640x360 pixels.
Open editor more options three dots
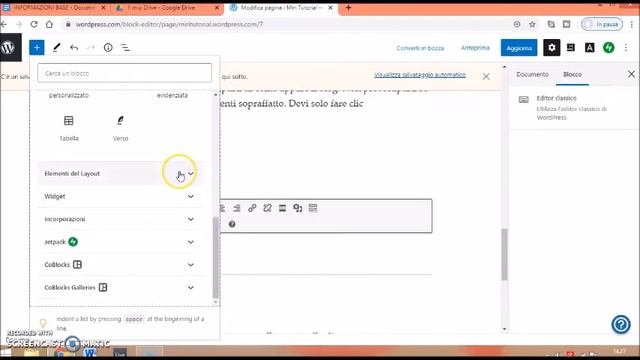coord(626,48)
